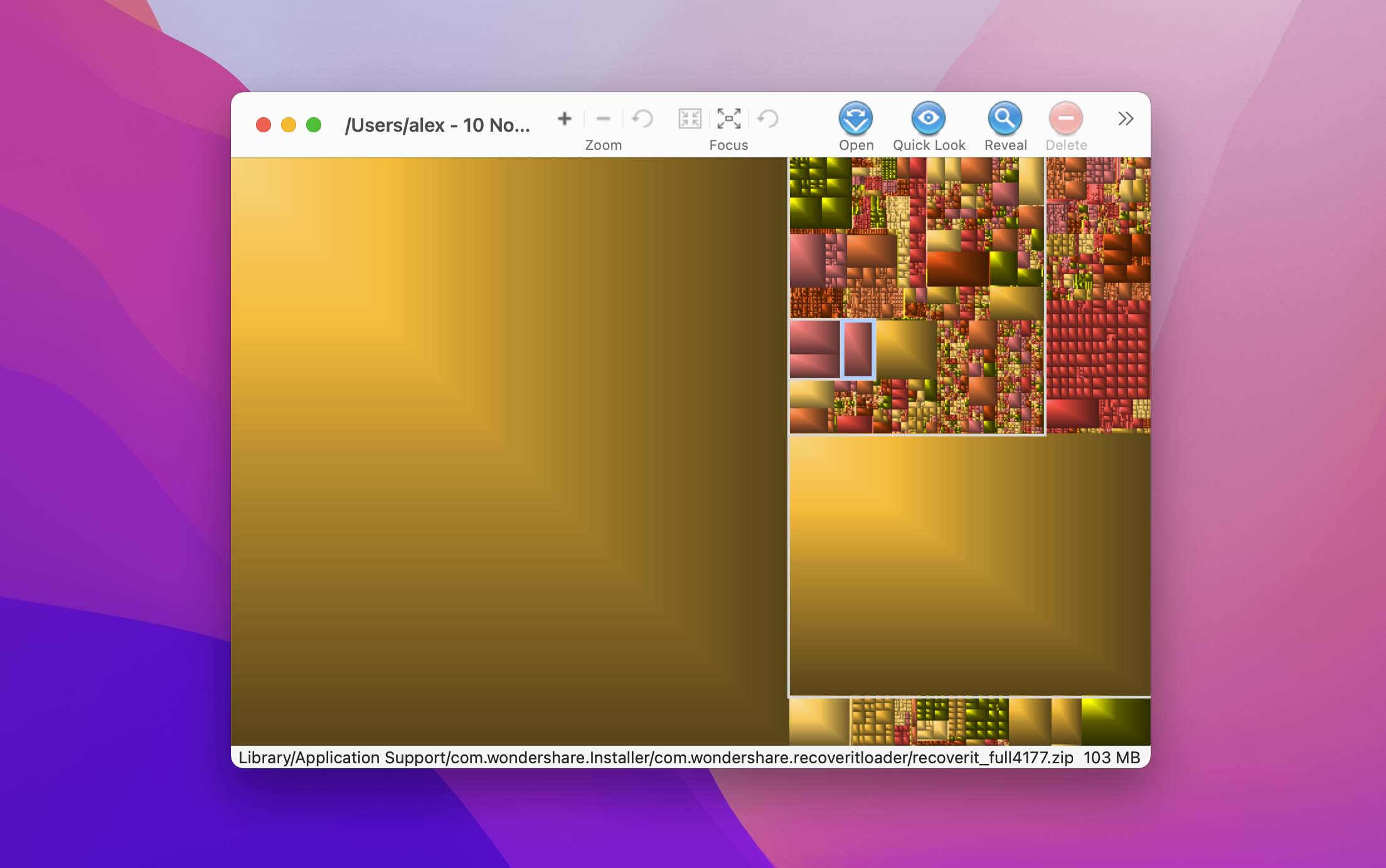Close the window with the red button

264,125
